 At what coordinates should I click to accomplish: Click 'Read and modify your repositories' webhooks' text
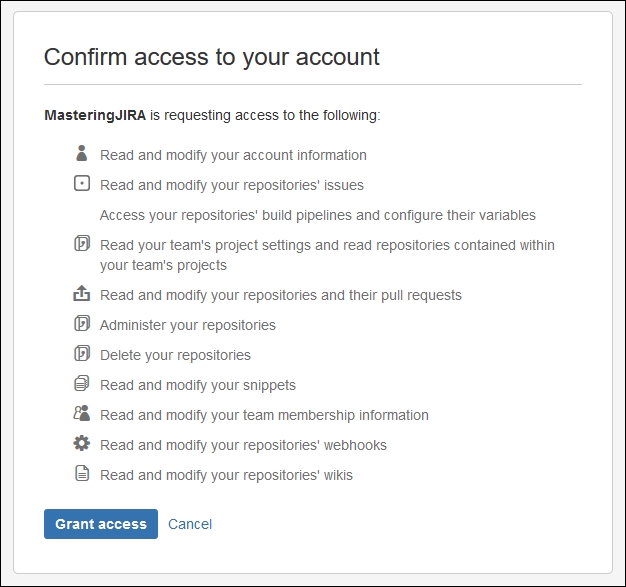(243, 445)
